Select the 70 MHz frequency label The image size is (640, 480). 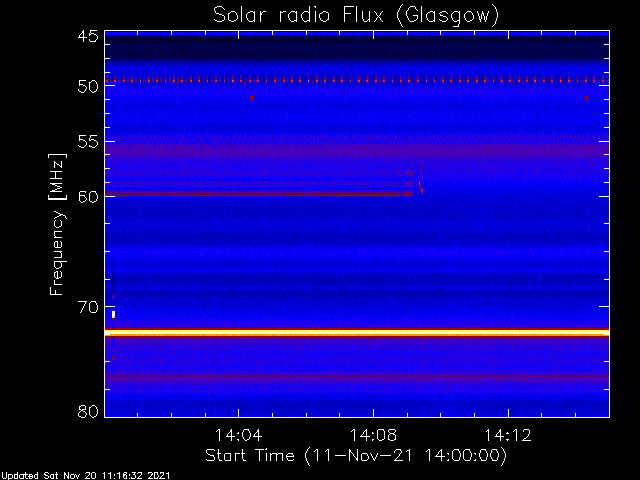(88, 307)
